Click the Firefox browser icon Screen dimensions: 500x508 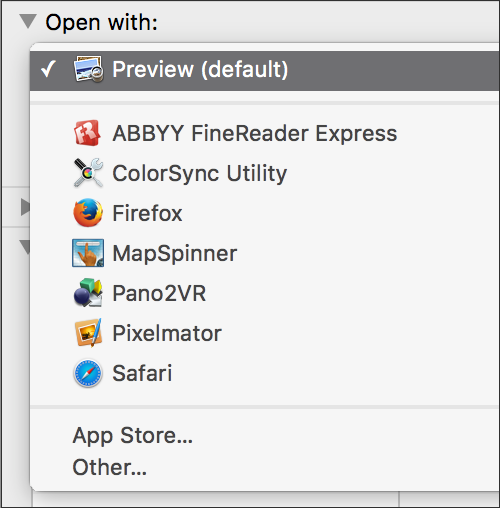point(88,213)
